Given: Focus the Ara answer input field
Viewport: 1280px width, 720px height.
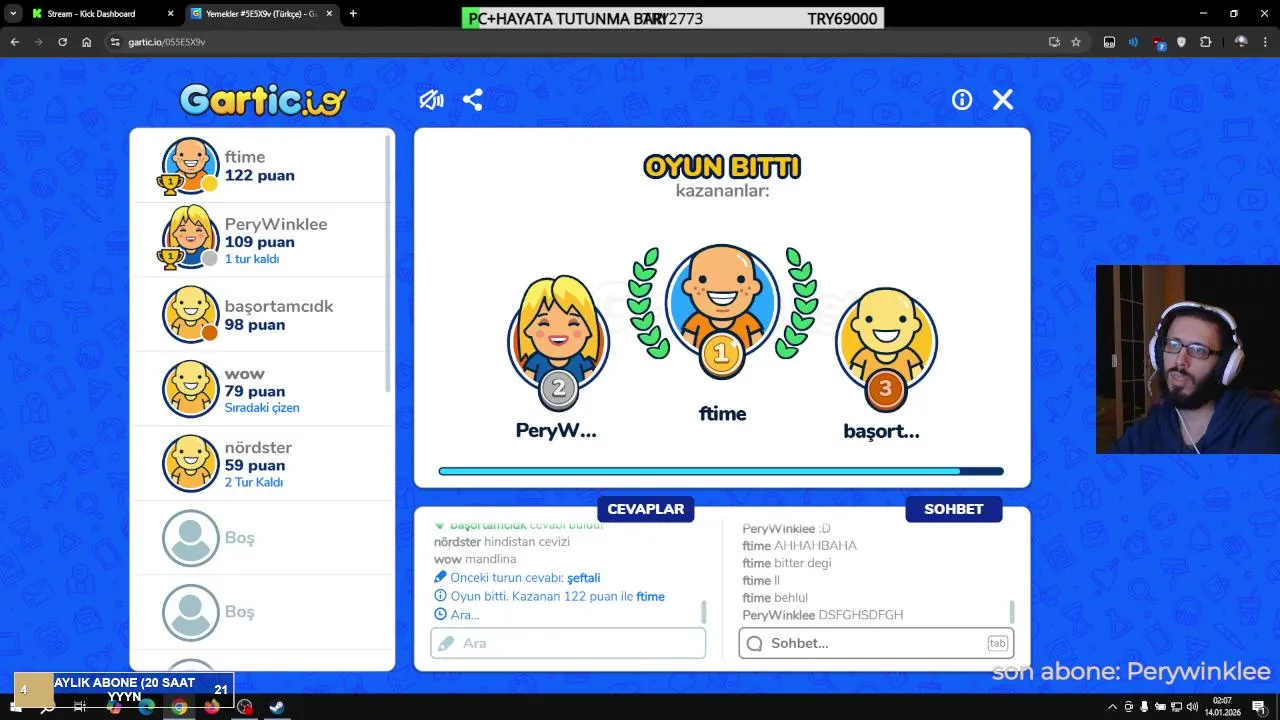Looking at the screenshot, I should click(568, 643).
